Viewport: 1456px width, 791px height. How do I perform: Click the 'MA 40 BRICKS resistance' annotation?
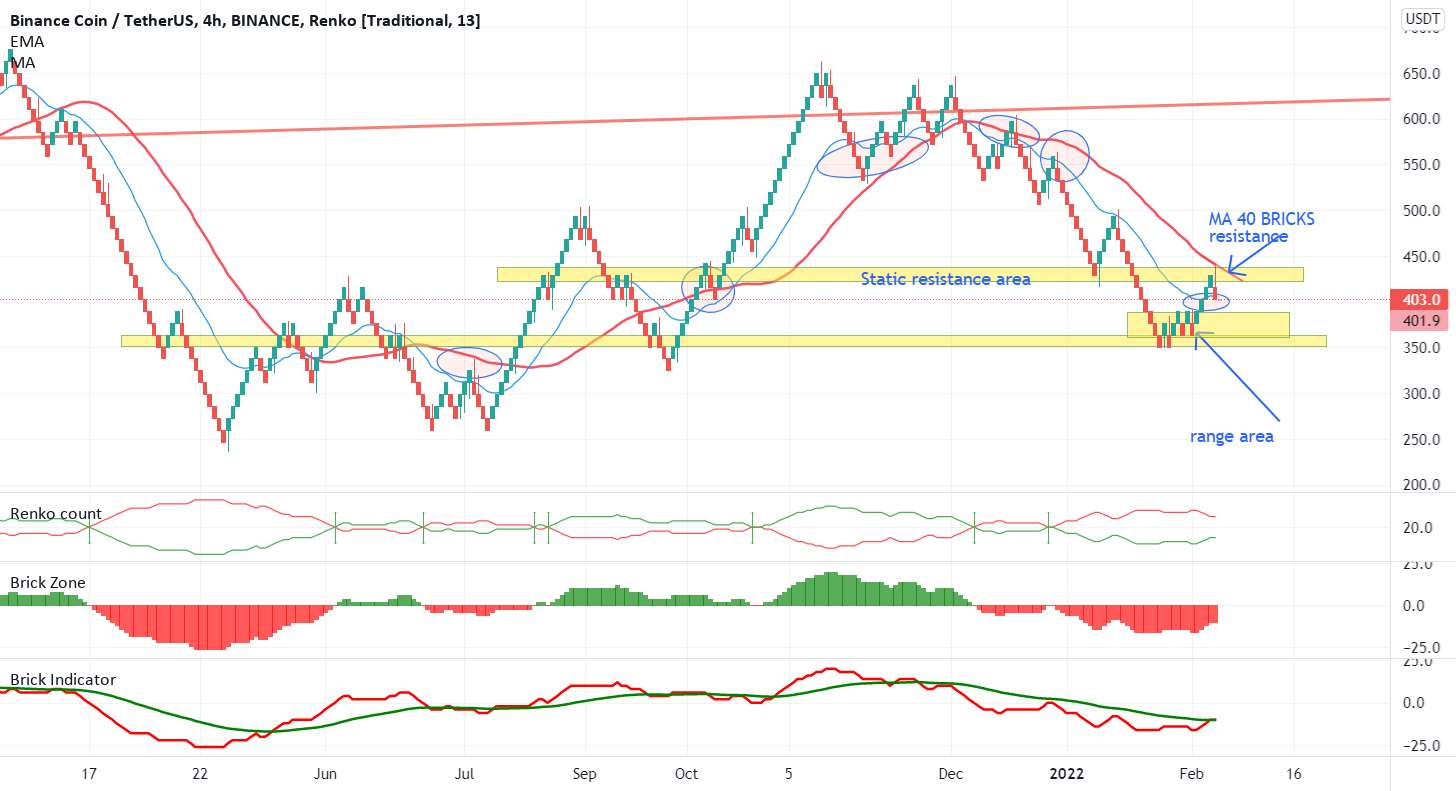[1262, 228]
